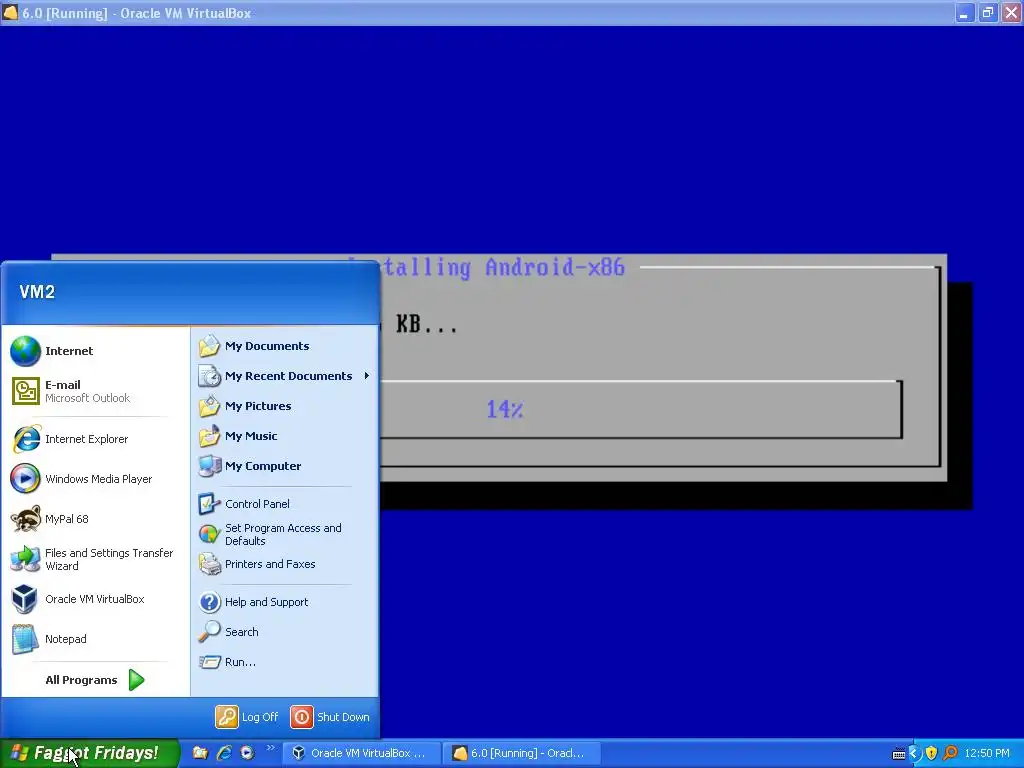Click the keyboard icon in system tray
The width and height of the screenshot is (1024, 768).
click(x=899, y=754)
